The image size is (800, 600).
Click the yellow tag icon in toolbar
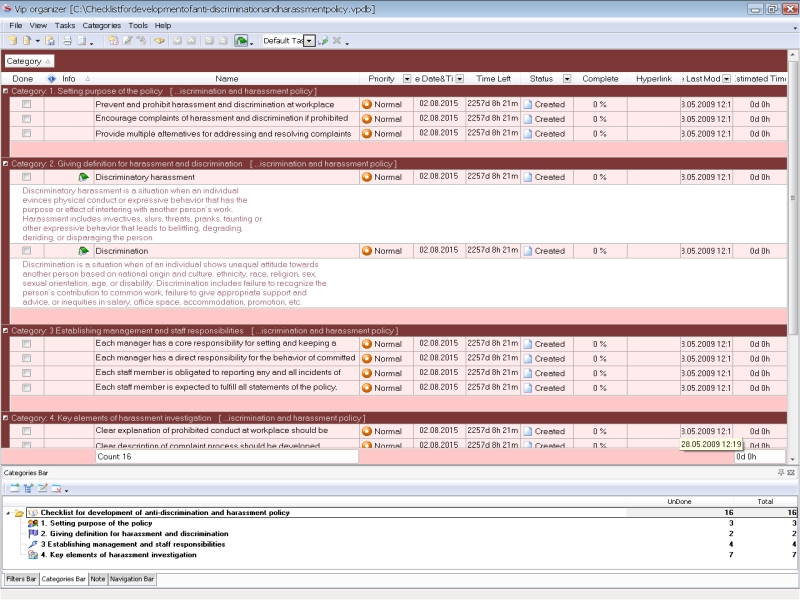[159, 41]
